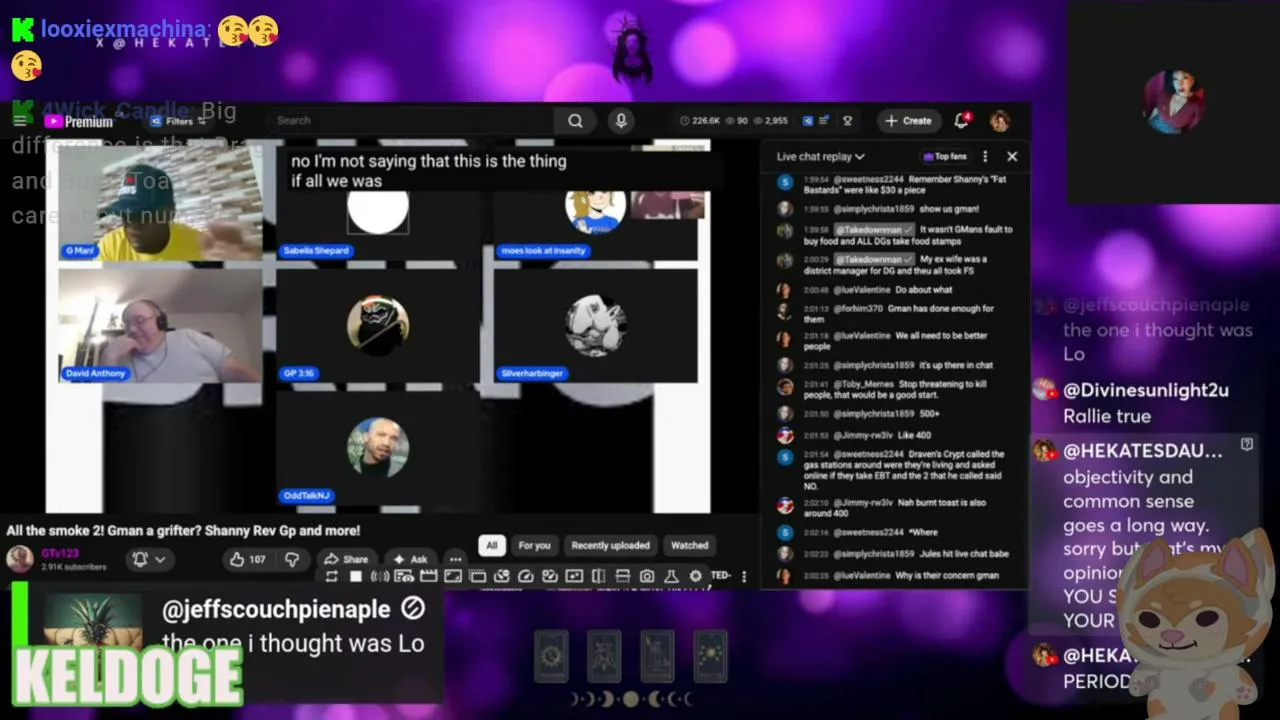Image resolution: width=1280 pixels, height=720 pixels.
Task: Like the video with 107 likes
Action: (x=247, y=559)
